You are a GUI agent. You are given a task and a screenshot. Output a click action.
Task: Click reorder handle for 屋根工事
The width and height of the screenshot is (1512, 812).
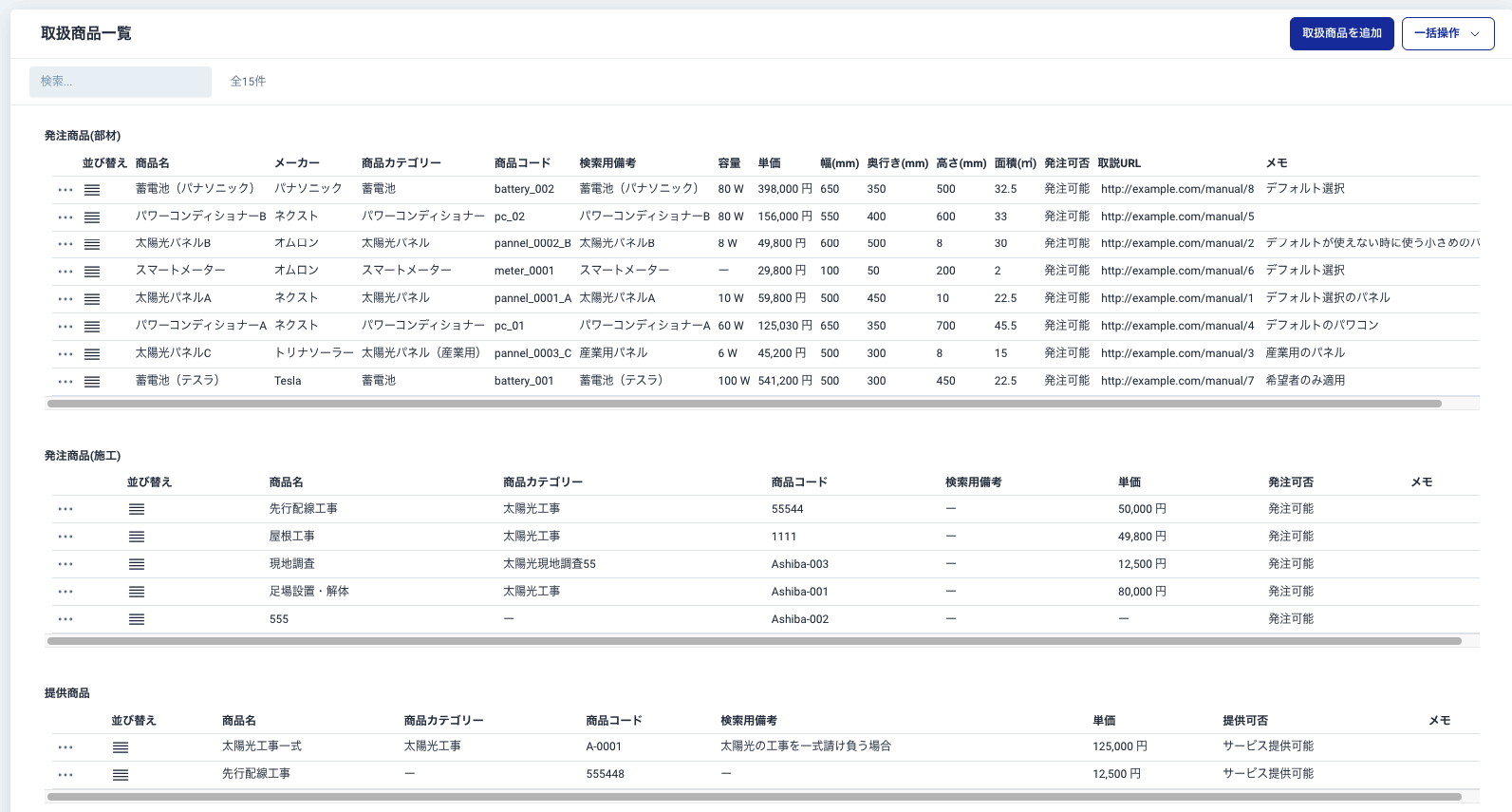(x=137, y=537)
